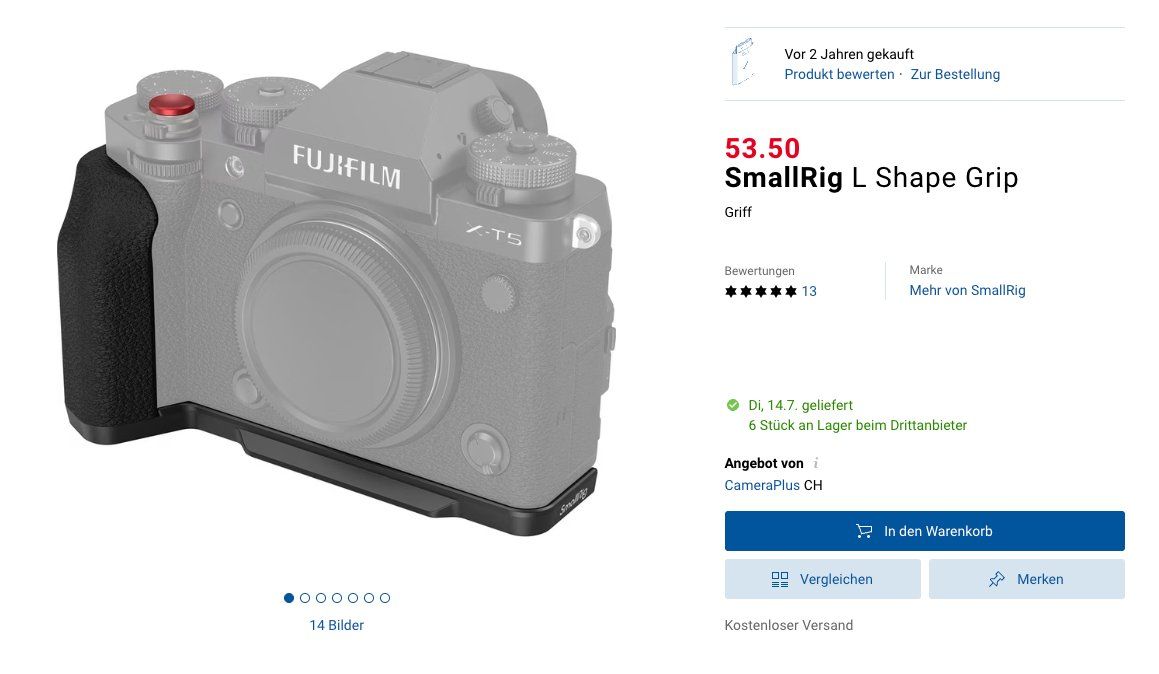Add item with In den Warenkorb button
The image size is (1159, 674).
[x=924, y=531]
